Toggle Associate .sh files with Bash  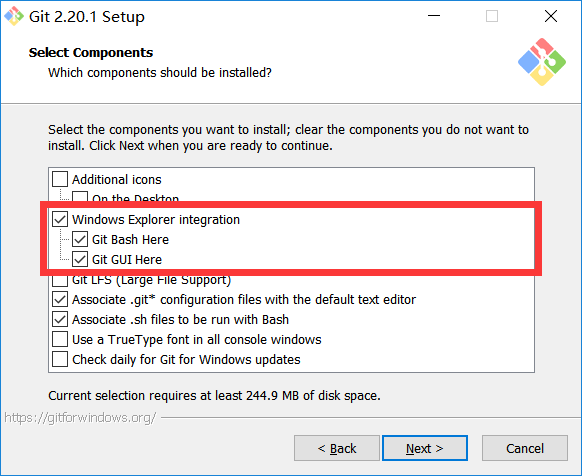point(60,319)
